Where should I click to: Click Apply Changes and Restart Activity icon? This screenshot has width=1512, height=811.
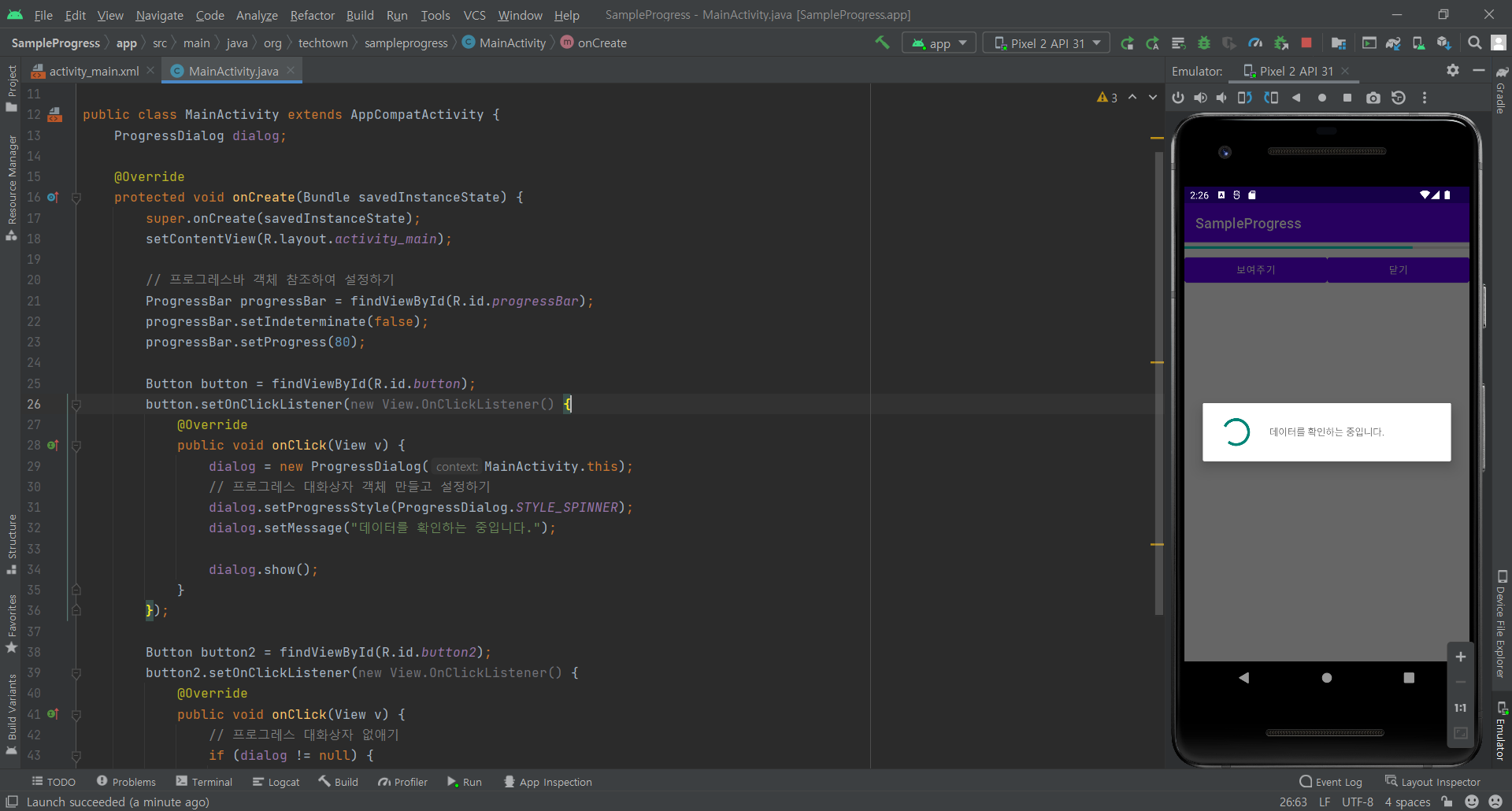click(x=1128, y=43)
